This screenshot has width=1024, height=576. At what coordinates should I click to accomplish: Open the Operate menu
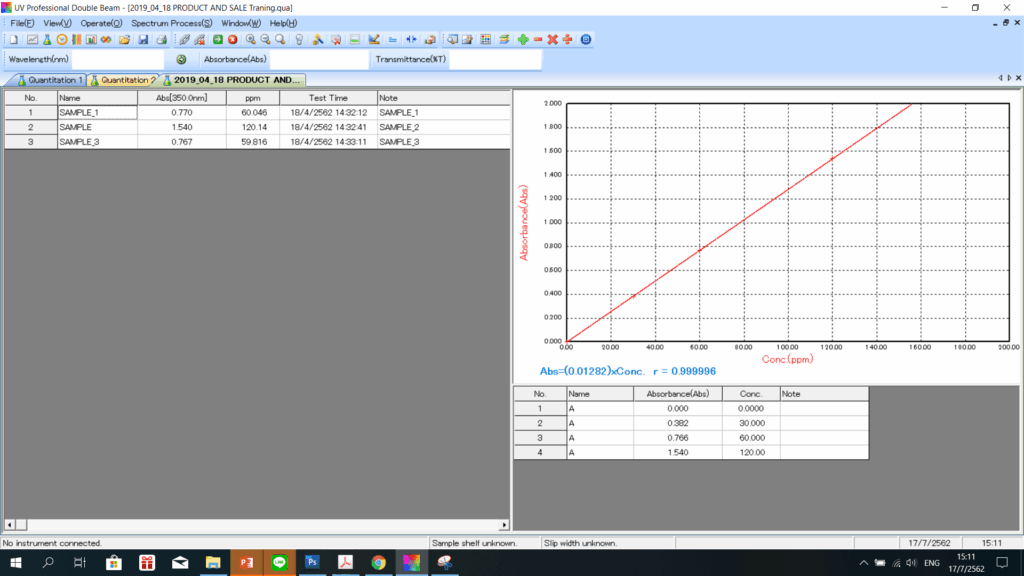pos(101,23)
